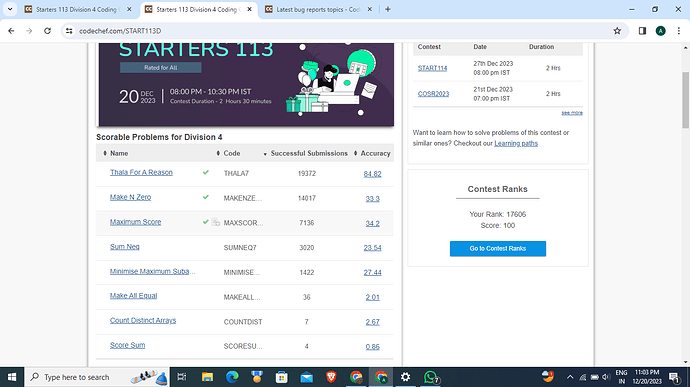The height and width of the screenshot is (387, 690).
Task: Open File Explorer from the taskbar
Action: (207, 377)
